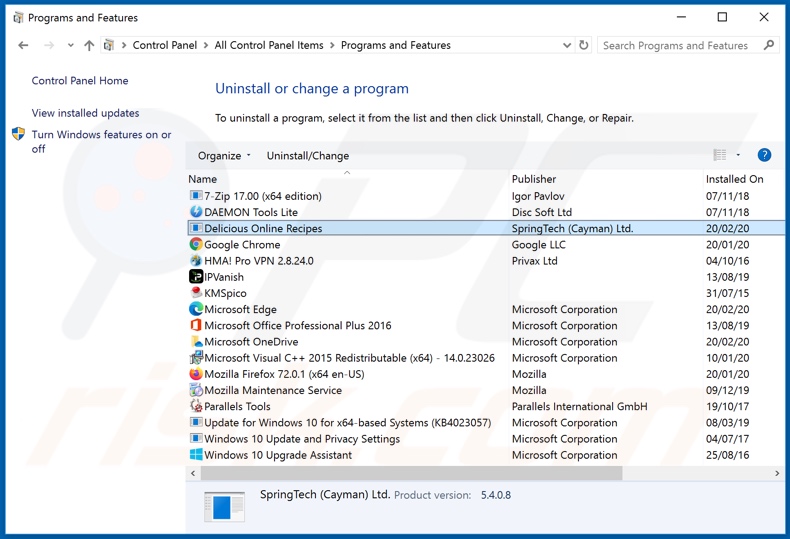Select the KMSpico program name
This screenshot has width=790, height=539.
[x=225, y=293]
